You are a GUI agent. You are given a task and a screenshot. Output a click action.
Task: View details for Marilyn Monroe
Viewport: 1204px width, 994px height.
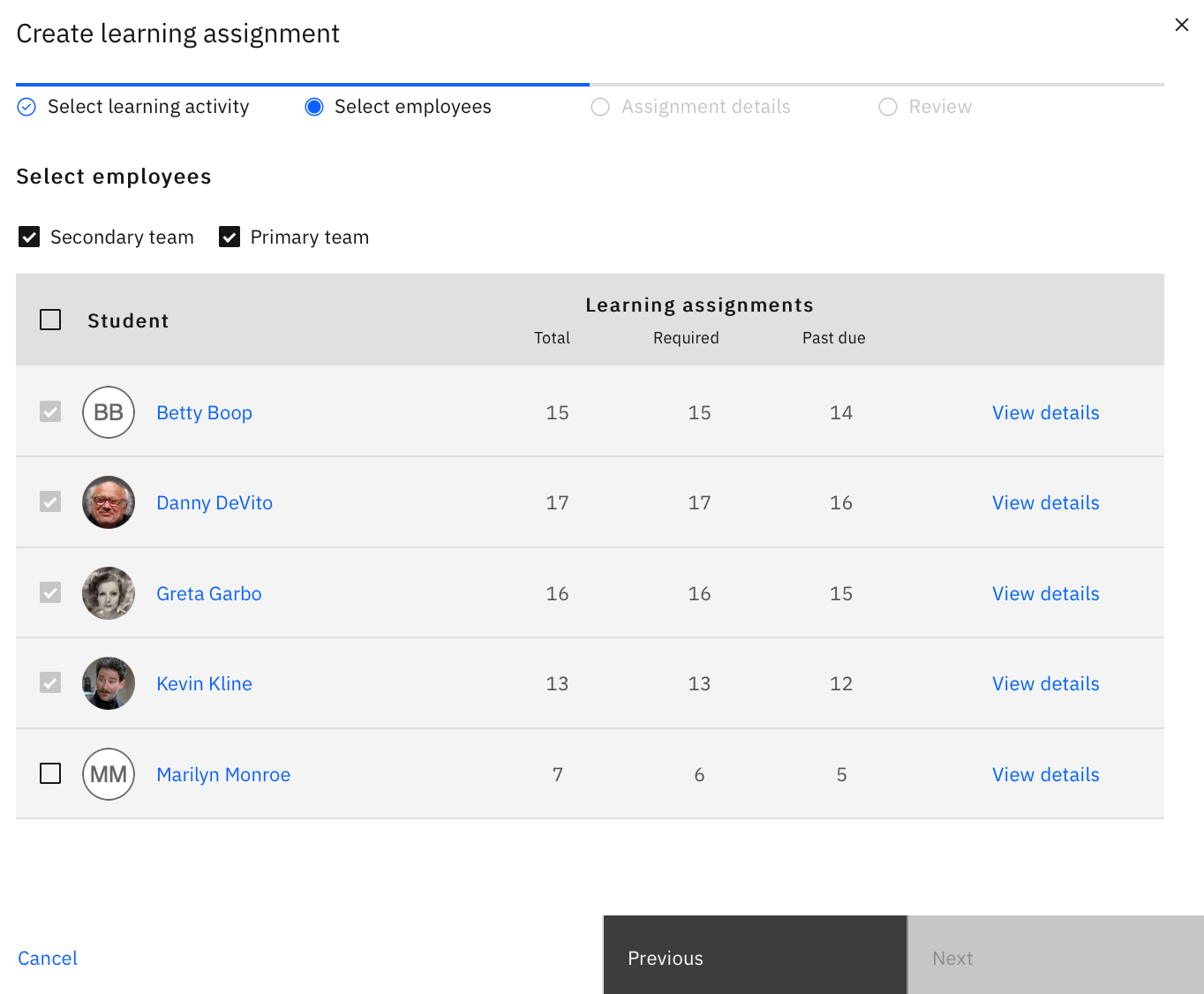(x=1046, y=775)
